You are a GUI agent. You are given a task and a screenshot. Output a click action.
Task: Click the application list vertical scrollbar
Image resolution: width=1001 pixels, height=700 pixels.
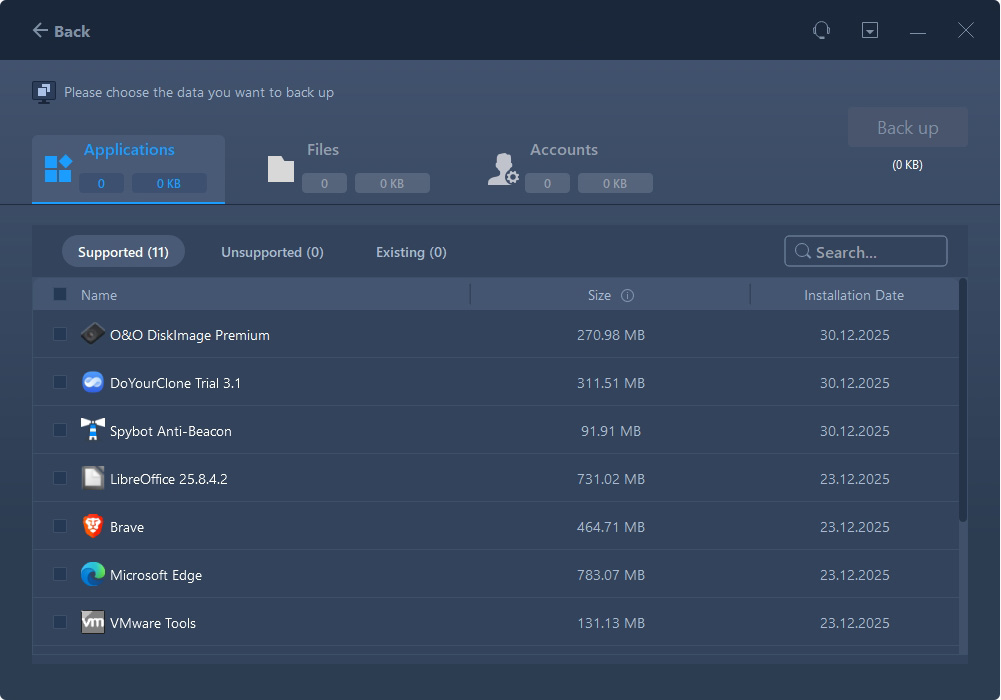(963, 400)
